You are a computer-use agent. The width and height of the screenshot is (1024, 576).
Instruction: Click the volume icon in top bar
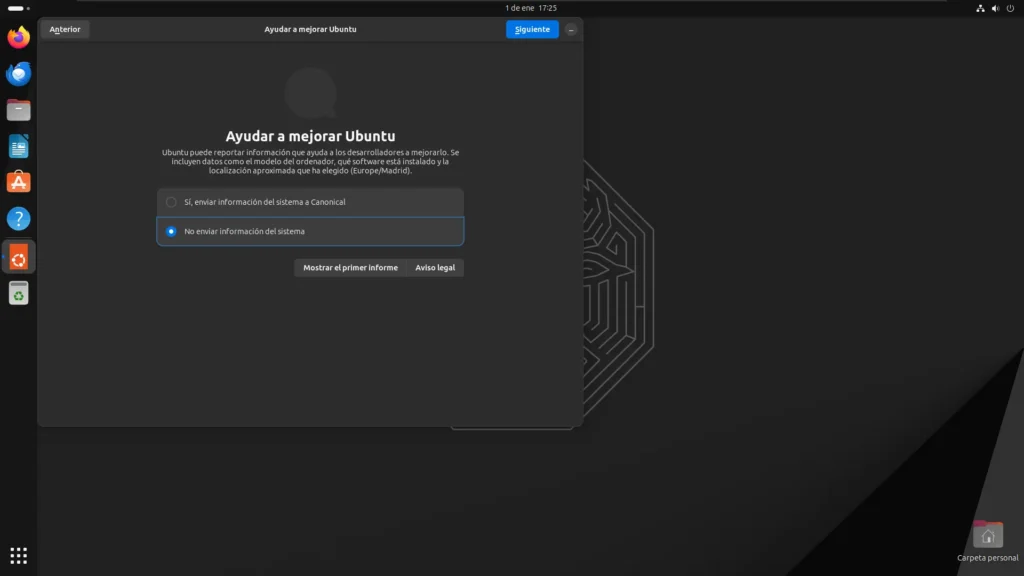click(x=995, y=8)
